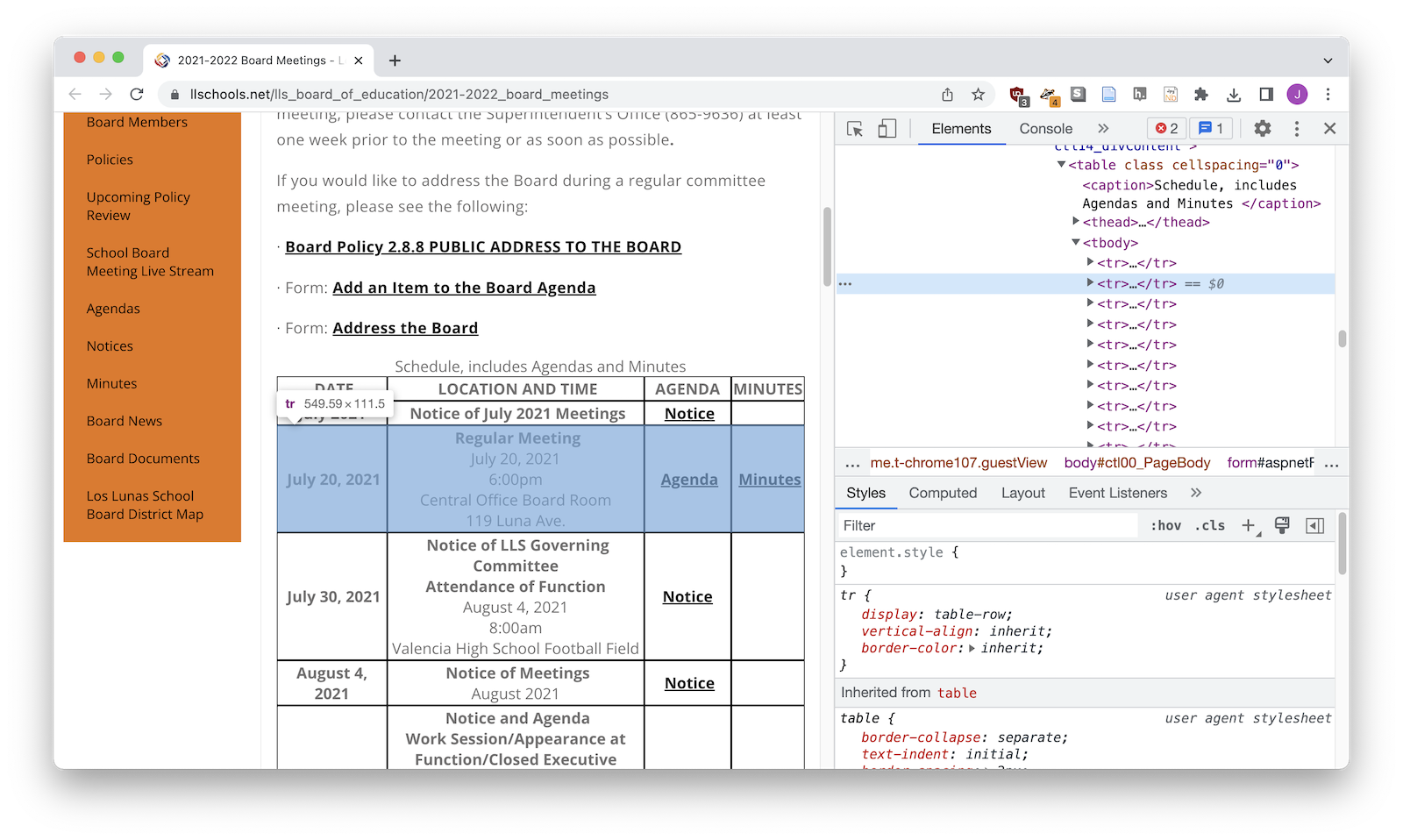This screenshot has width=1403, height=840.
Task: Open Add an Item to the Board Agenda form
Action: click(464, 288)
